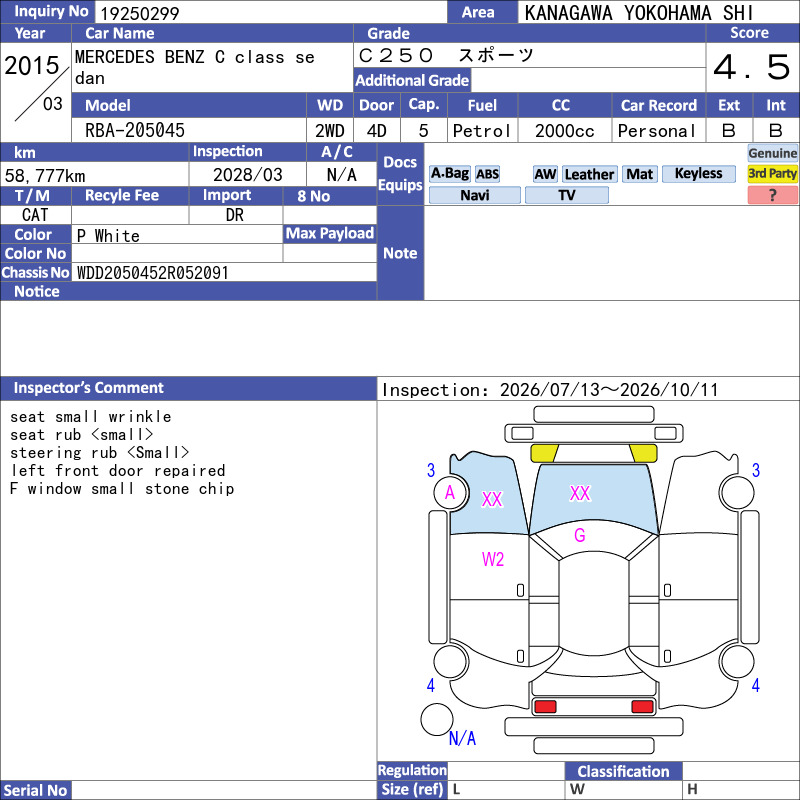Click the rear left wheel circle in the diagram
This screenshot has width=800, height=800.
coord(451,661)
